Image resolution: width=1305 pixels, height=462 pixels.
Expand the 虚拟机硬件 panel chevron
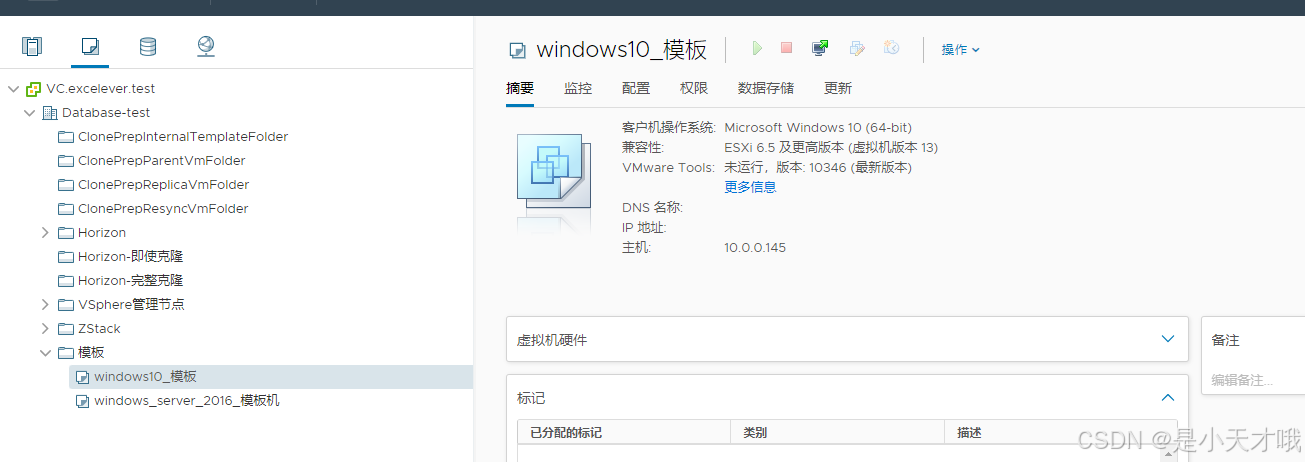(x=1167, y=339)
